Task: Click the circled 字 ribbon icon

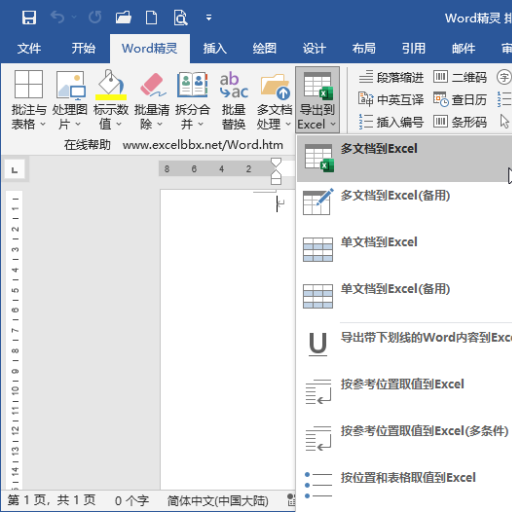Action: click(504, 77)
